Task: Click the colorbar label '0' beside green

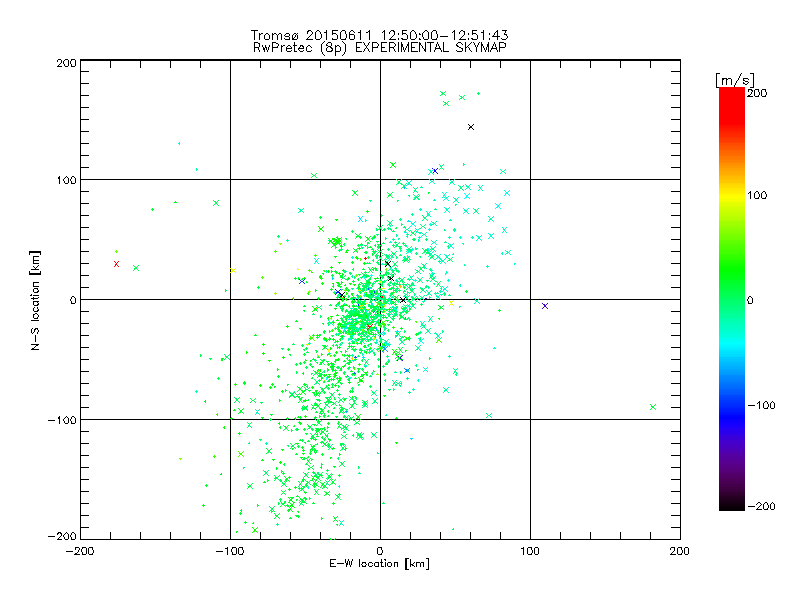Action: coord(750,301)
